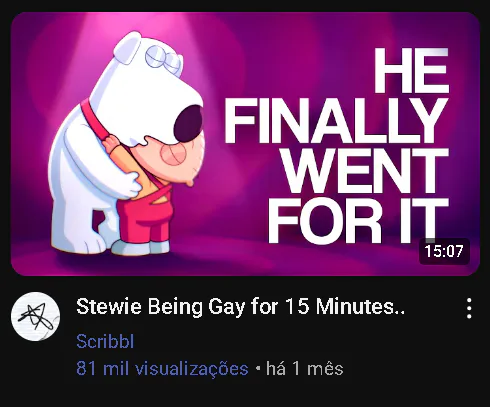Click the word 'HE' on thumbnail
Viewport: 490px width, 407px height.
tap(411, 71)
